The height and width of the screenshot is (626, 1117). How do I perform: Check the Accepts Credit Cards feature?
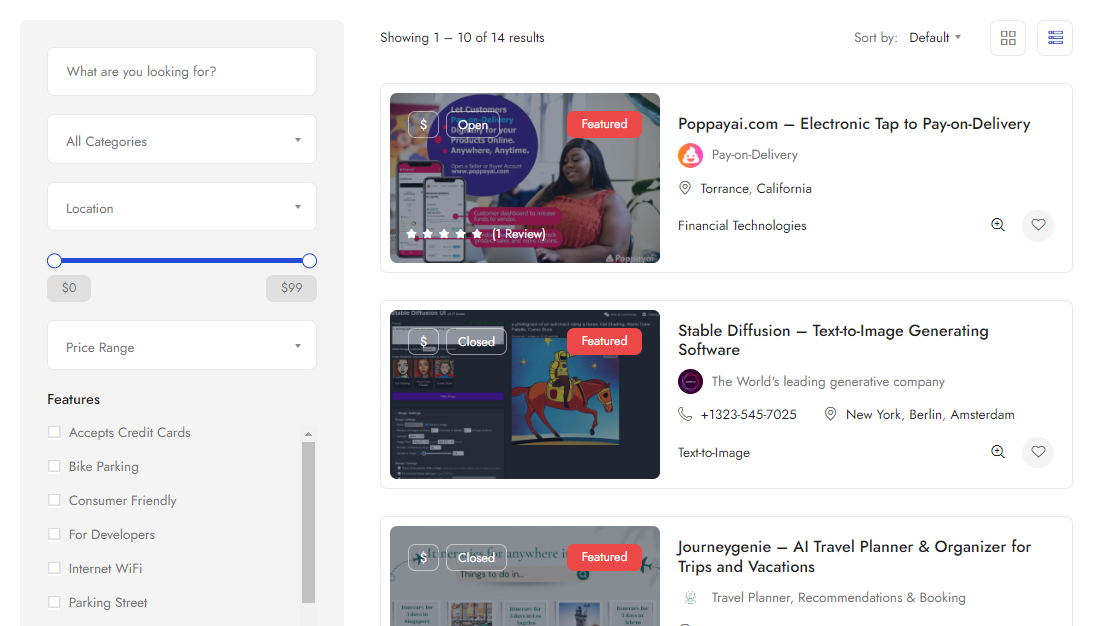54,432
